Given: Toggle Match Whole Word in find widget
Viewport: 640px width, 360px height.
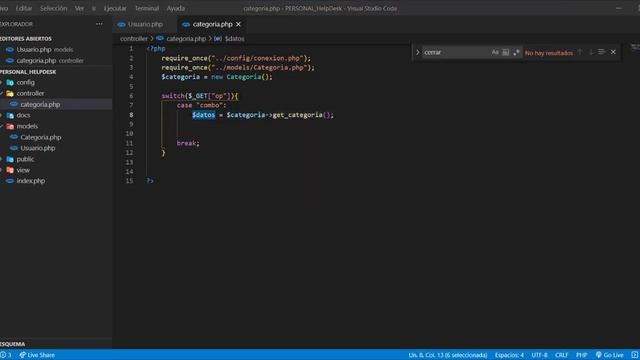Looking at the screenshot, I should coord(505,52).
